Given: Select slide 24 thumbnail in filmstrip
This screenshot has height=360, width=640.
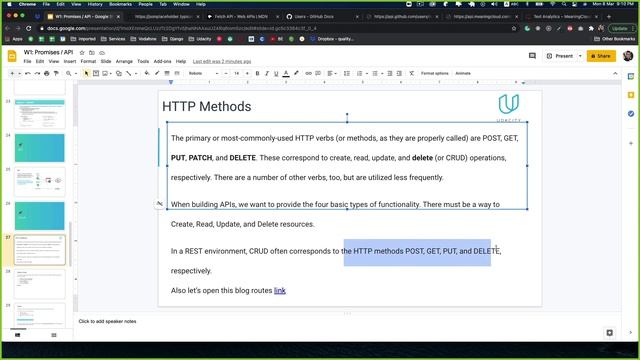Looking at the screenshot, I should [40, 148].
